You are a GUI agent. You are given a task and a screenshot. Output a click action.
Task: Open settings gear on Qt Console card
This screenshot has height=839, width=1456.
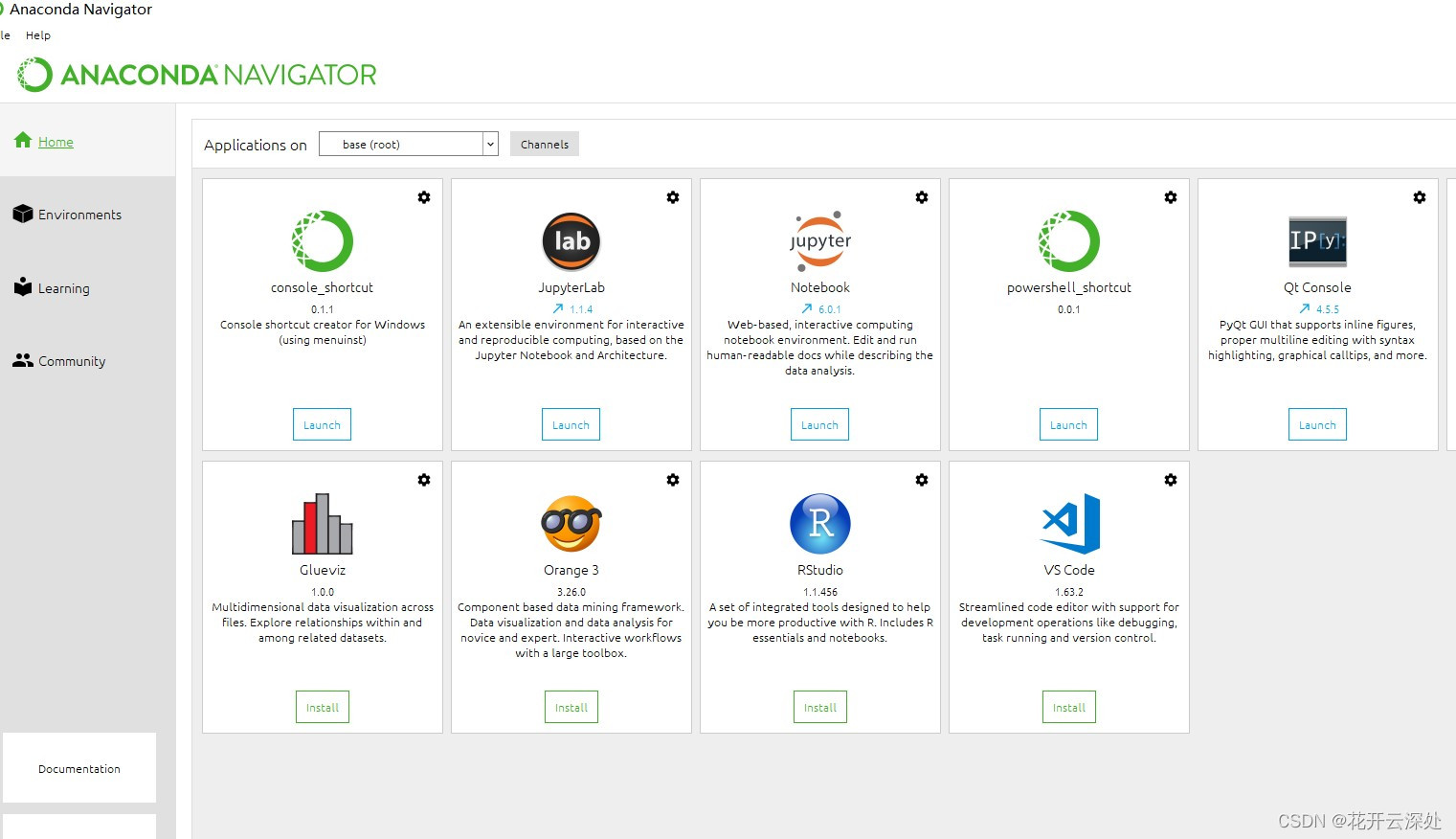point(1420,197)
